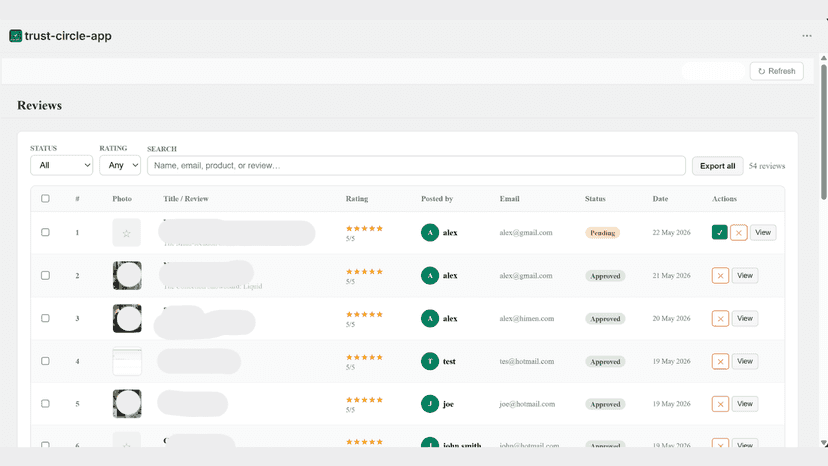Click the J avatar for joe
This screenshot has height=466, width=828.
click(430, 404)
